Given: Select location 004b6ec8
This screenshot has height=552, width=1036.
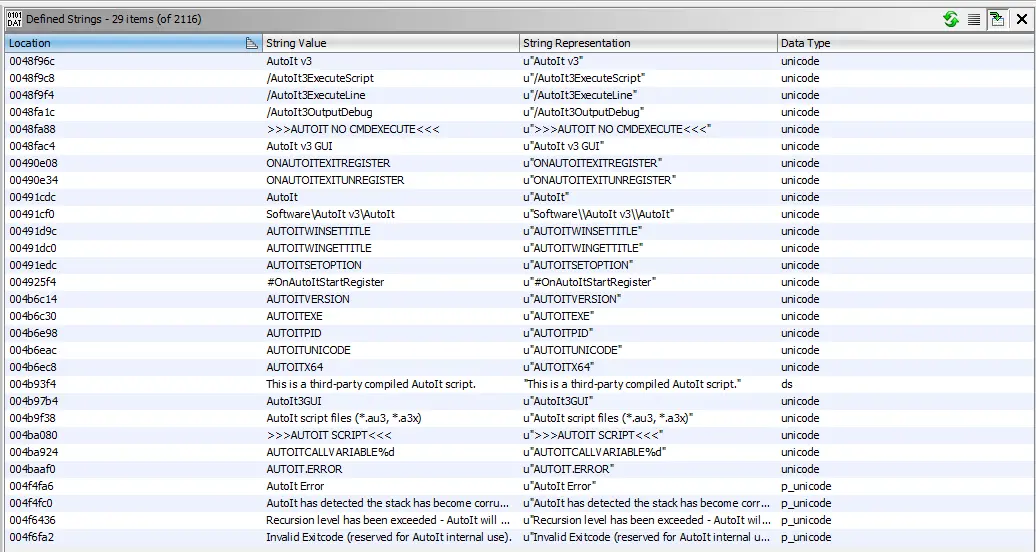Looking at the screenshot, I should pos(32,367).
